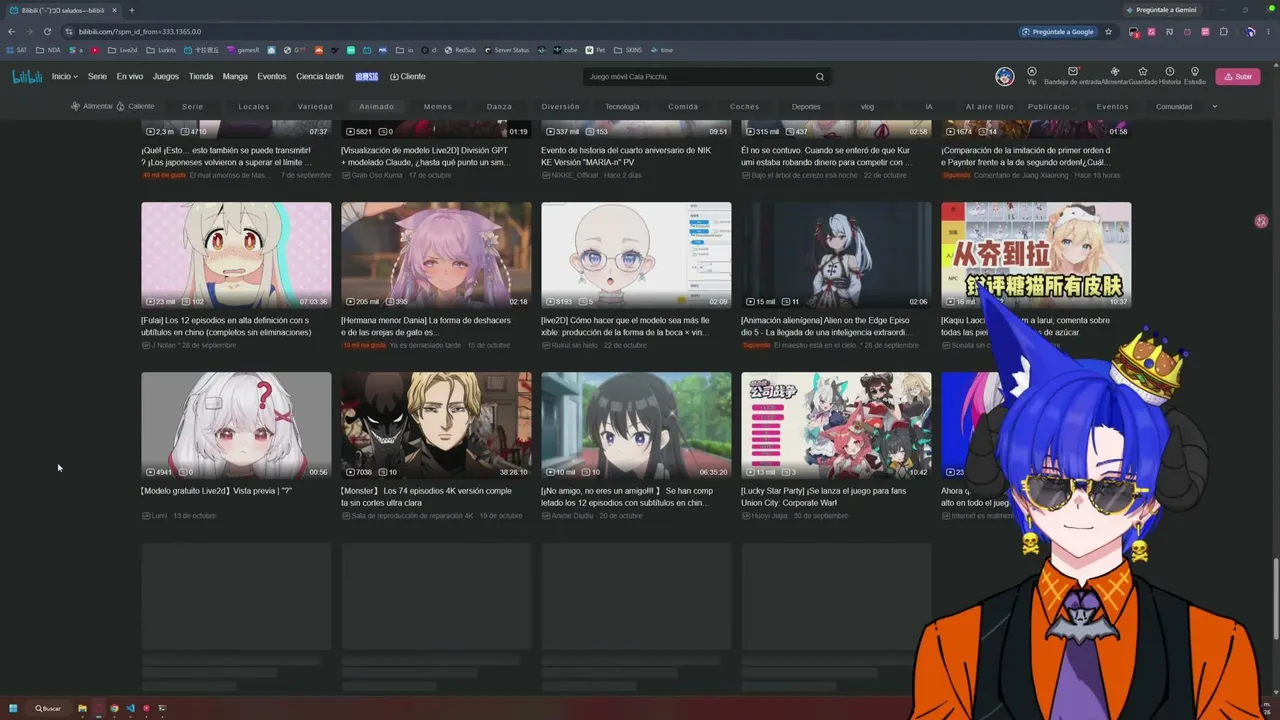Reload the page with the browser refresh icon

tap(47, 32)
